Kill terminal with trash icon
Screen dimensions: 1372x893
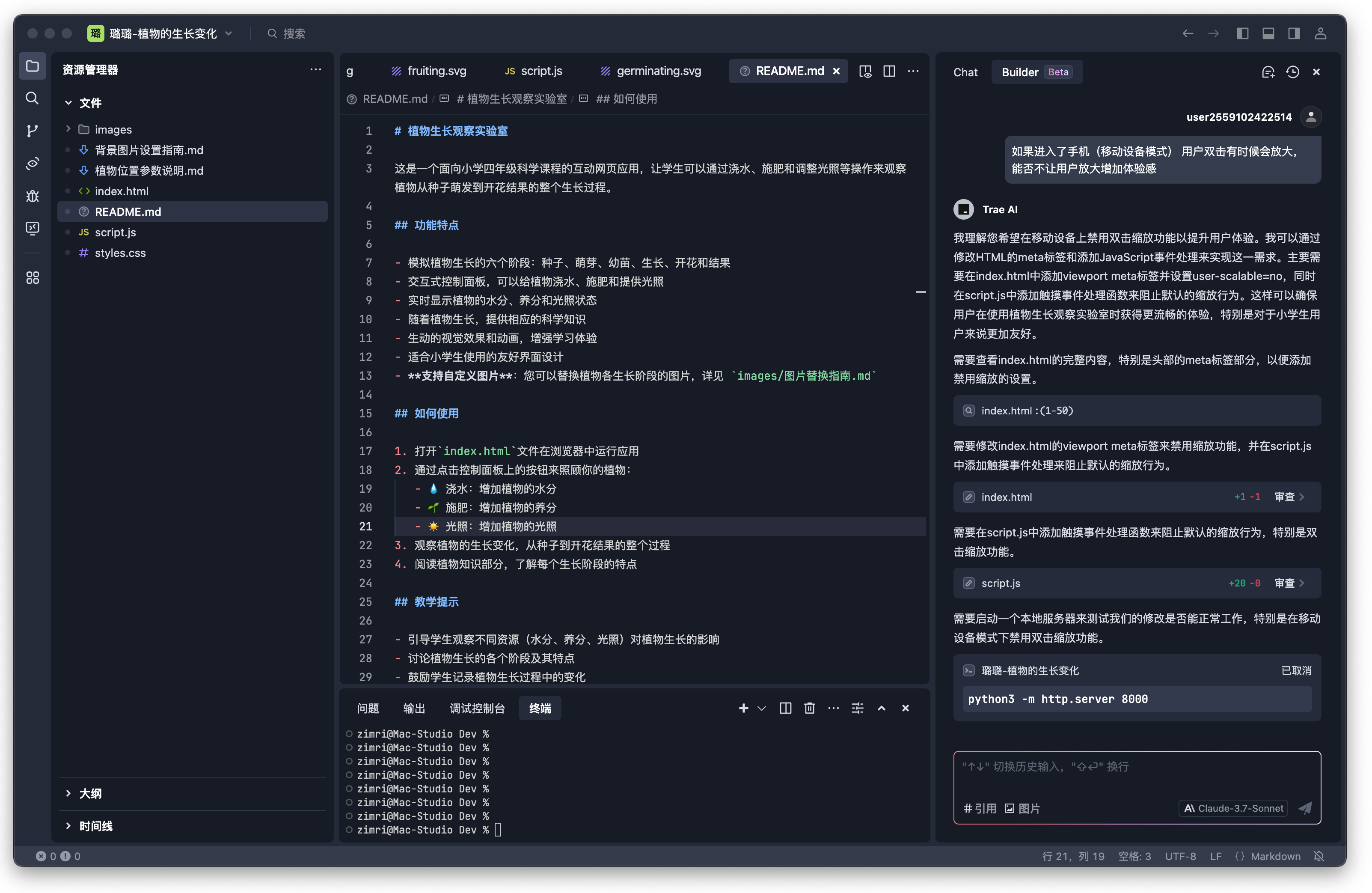(x=810, y=708)
